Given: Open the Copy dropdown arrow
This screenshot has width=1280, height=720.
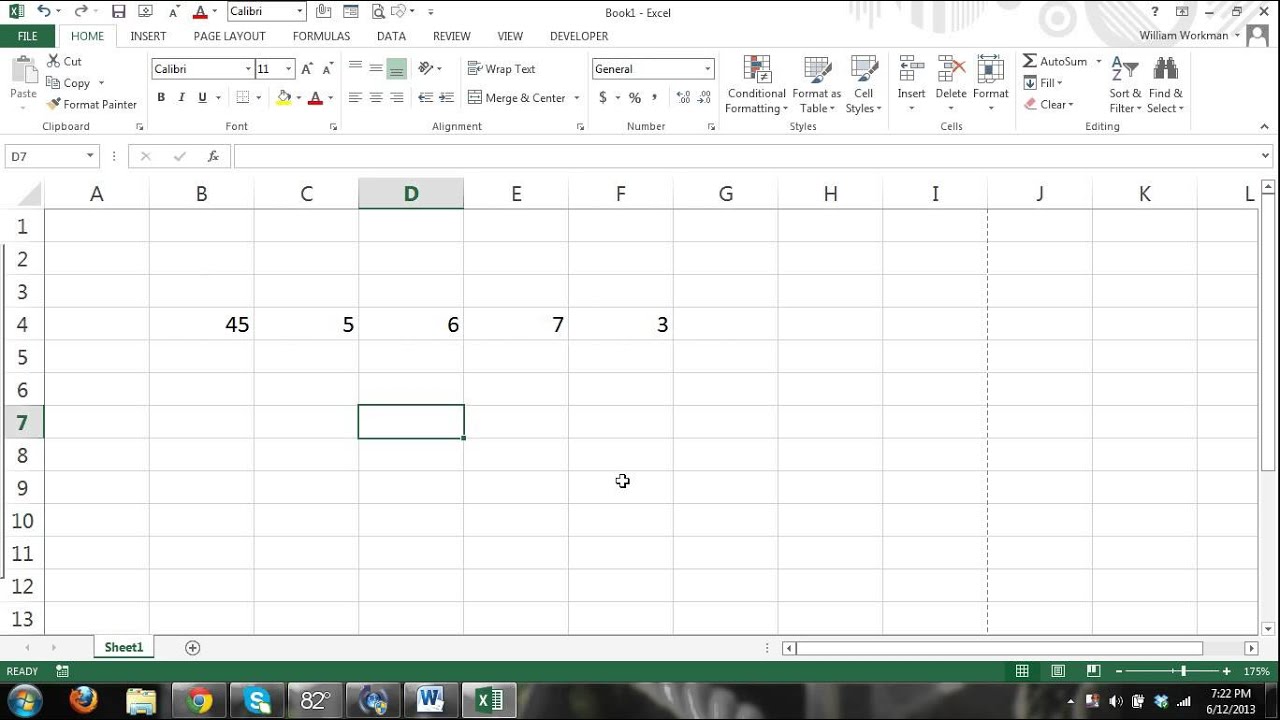Looking at the screenshot, I should tap(100, 83).
